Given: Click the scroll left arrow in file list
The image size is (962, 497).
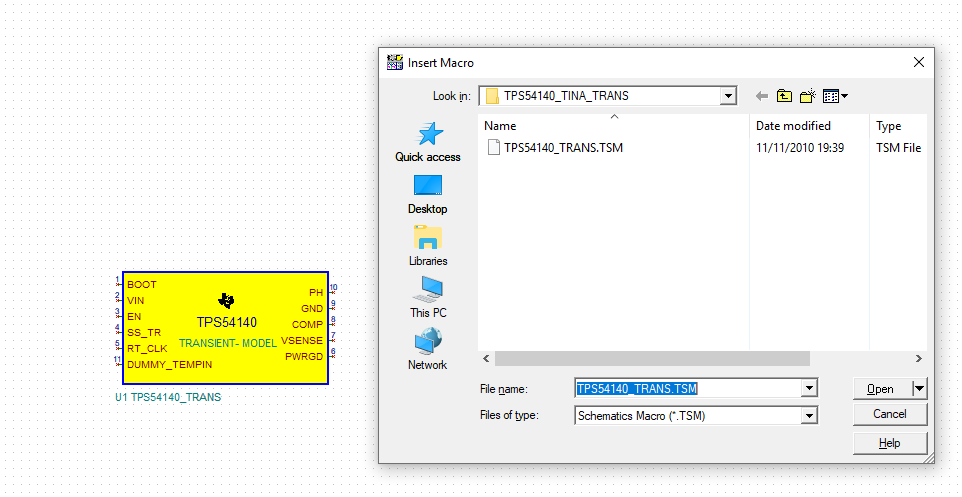Looking at the screenshot, I should 487,358.
